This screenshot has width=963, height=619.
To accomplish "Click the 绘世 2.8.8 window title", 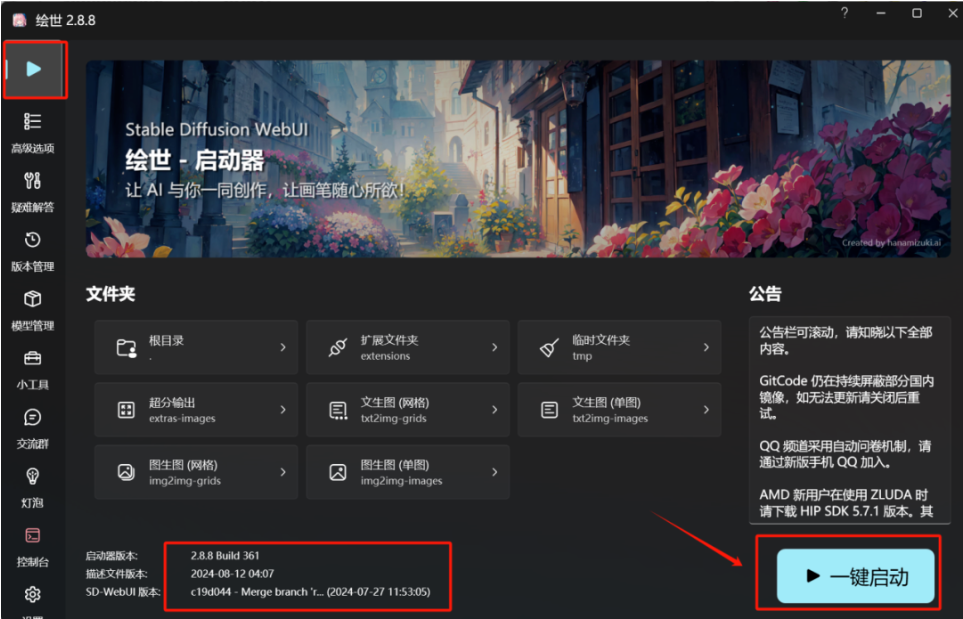I will click(66, 20).
